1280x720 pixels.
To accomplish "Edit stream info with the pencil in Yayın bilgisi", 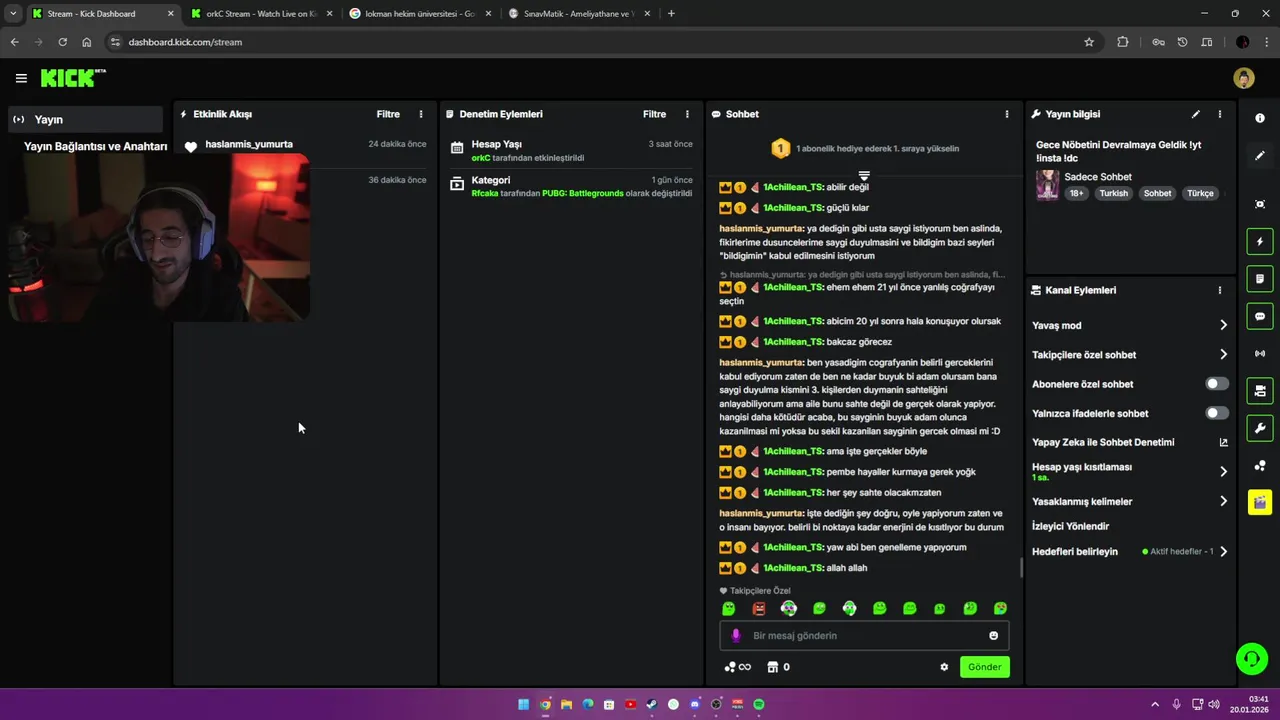I will (x=1196, y=114).
